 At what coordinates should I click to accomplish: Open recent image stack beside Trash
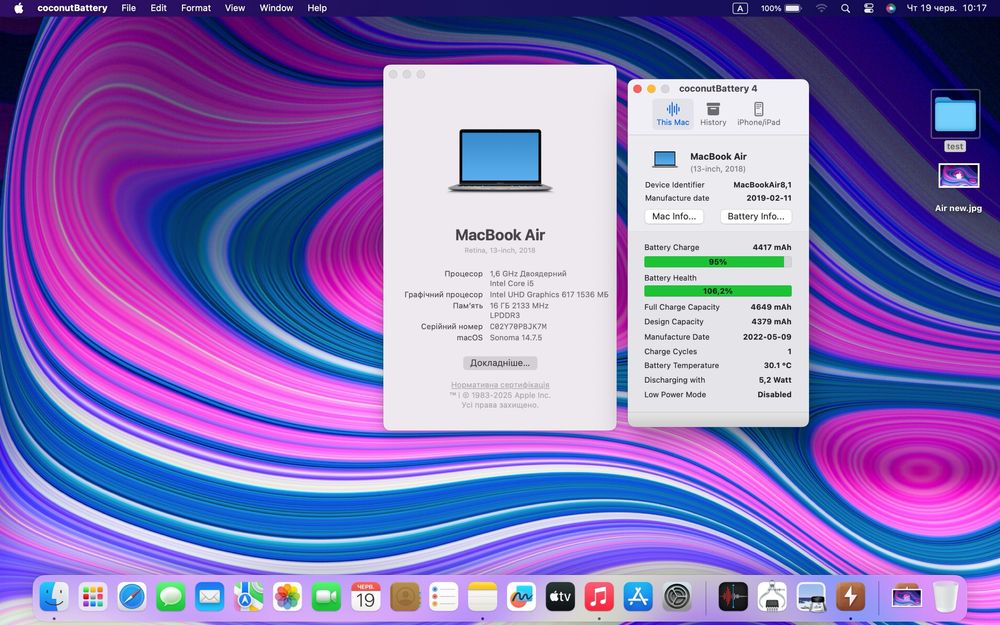click(906, 598)
